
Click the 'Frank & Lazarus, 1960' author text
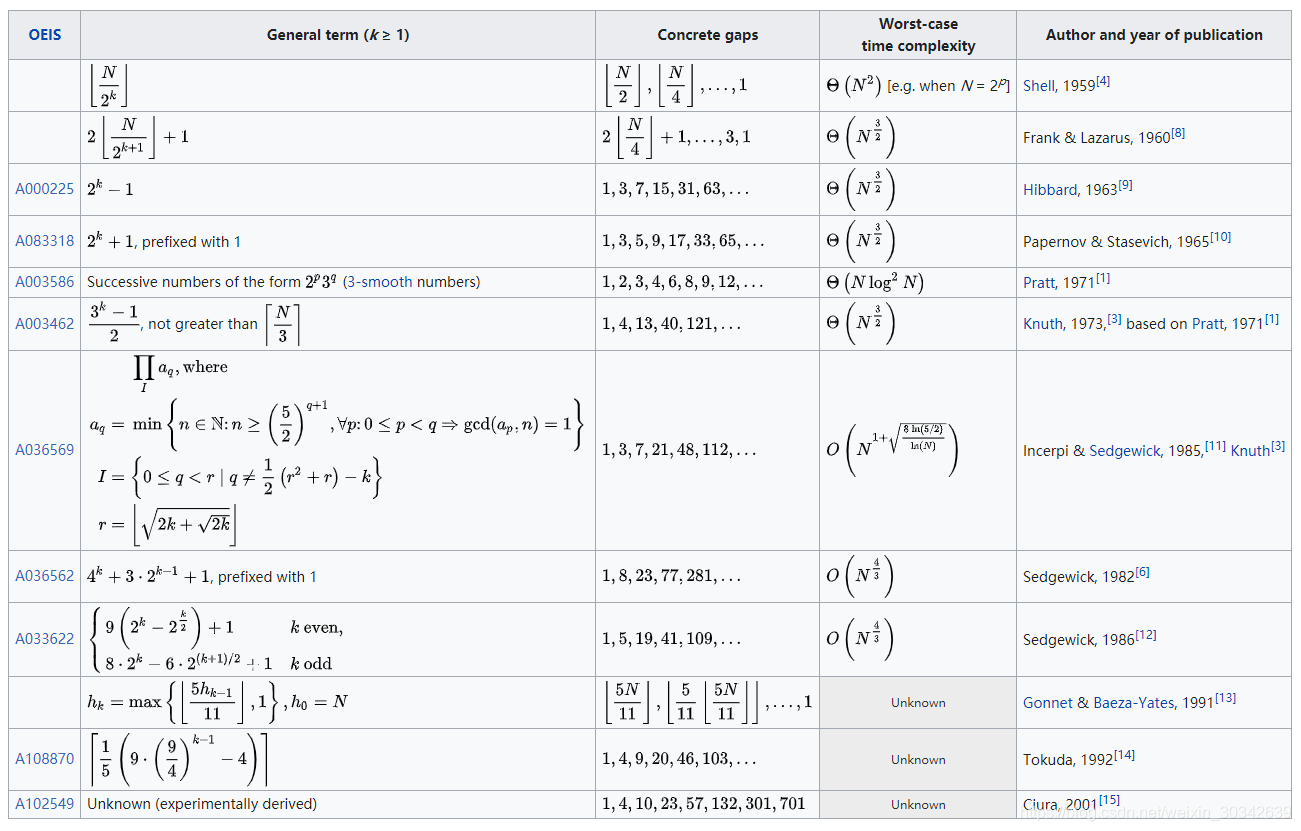[1096, 138]
